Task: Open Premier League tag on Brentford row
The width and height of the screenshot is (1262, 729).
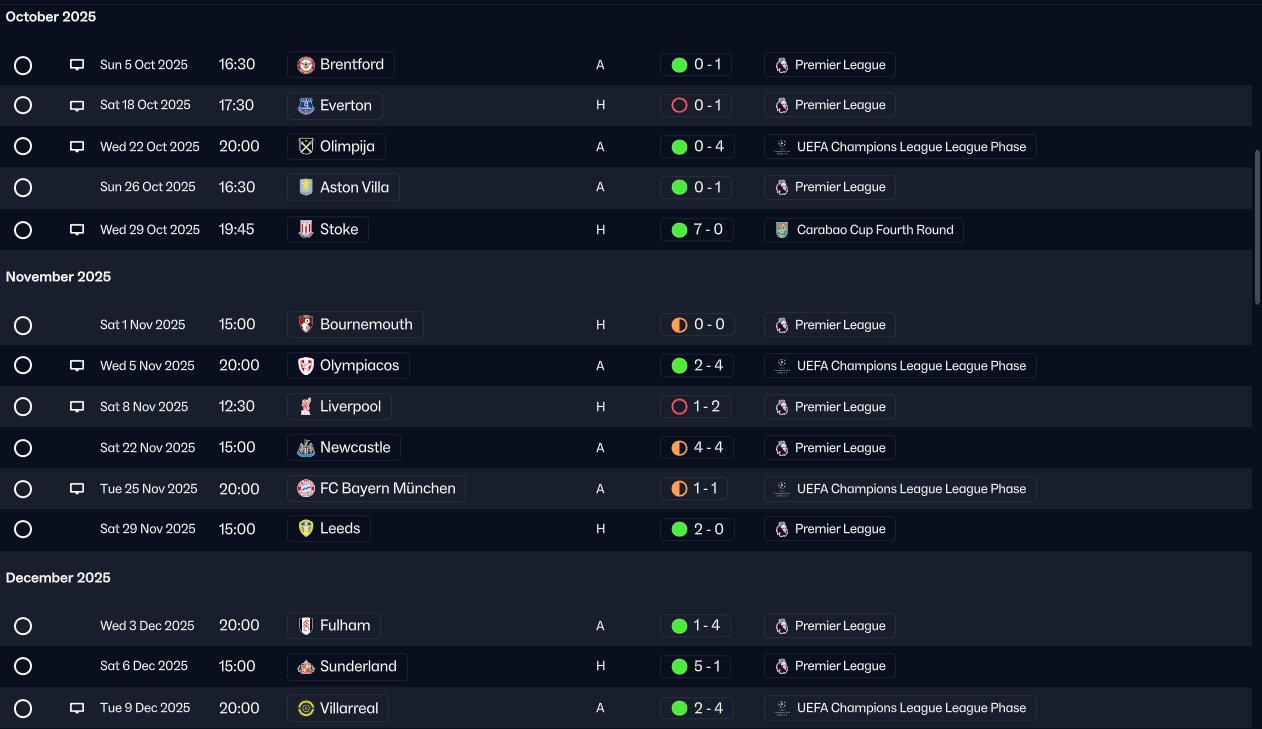Action: [x=830, y=65]
